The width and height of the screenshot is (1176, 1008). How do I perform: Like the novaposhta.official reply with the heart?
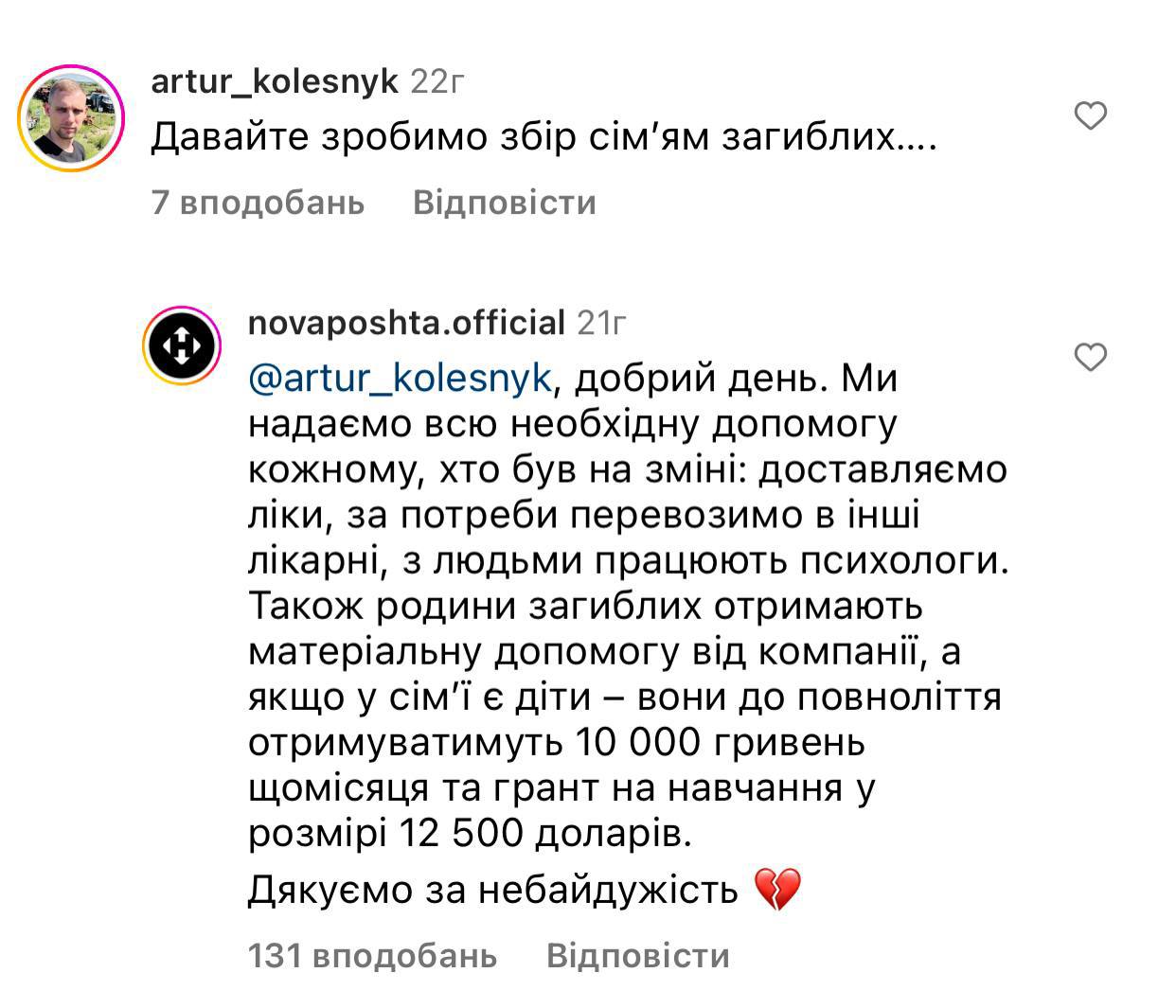tap(1092, 358)
